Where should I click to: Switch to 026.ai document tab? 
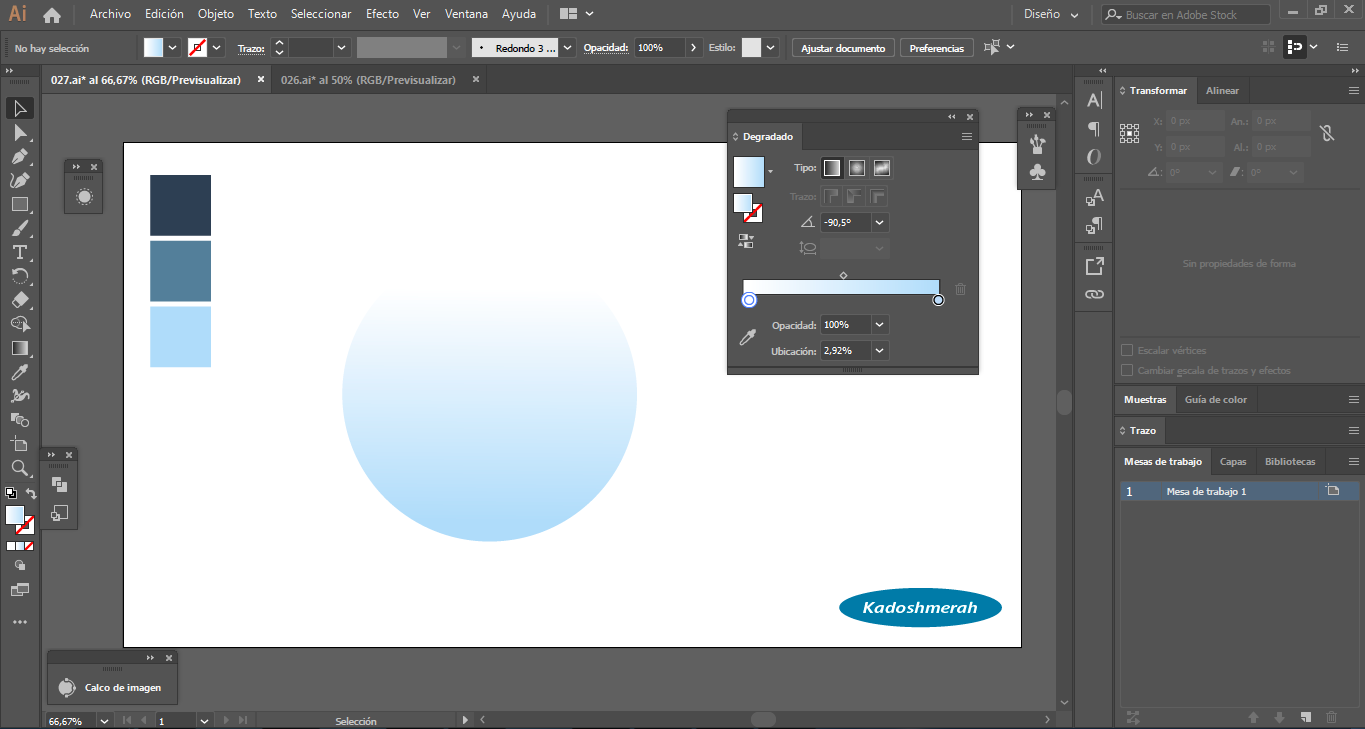(x=368, y=80)
